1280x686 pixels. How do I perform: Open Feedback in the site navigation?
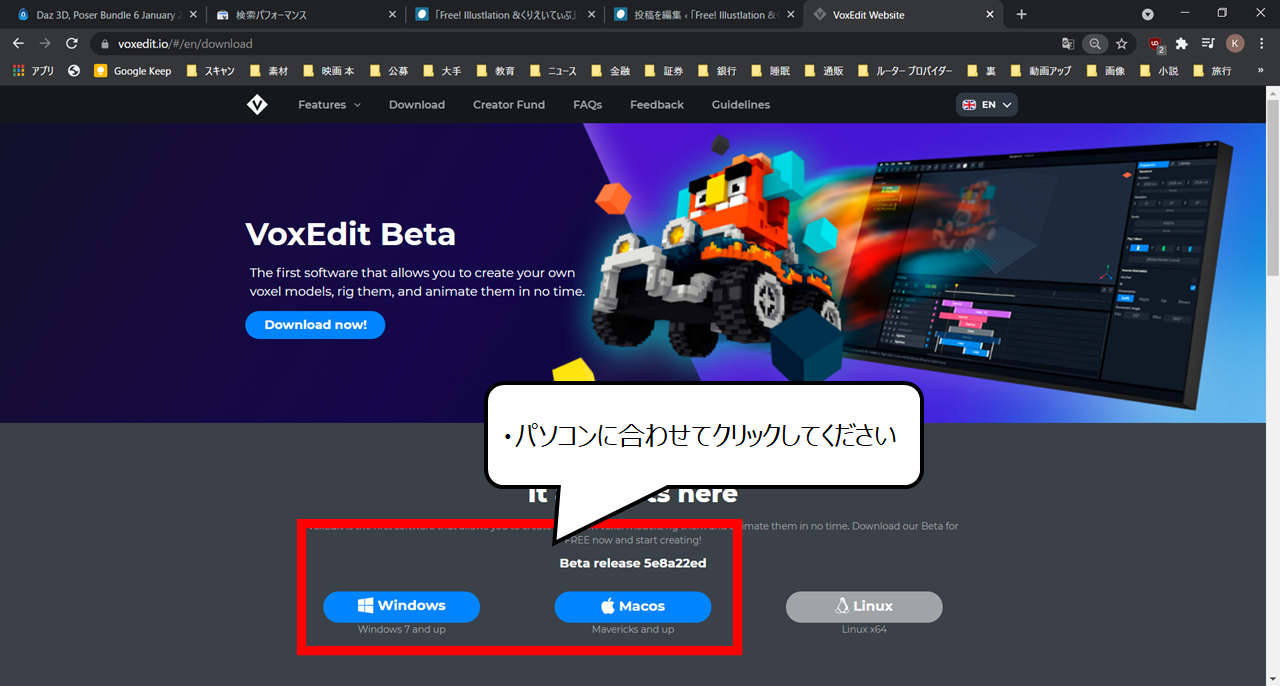pos(657,105)
